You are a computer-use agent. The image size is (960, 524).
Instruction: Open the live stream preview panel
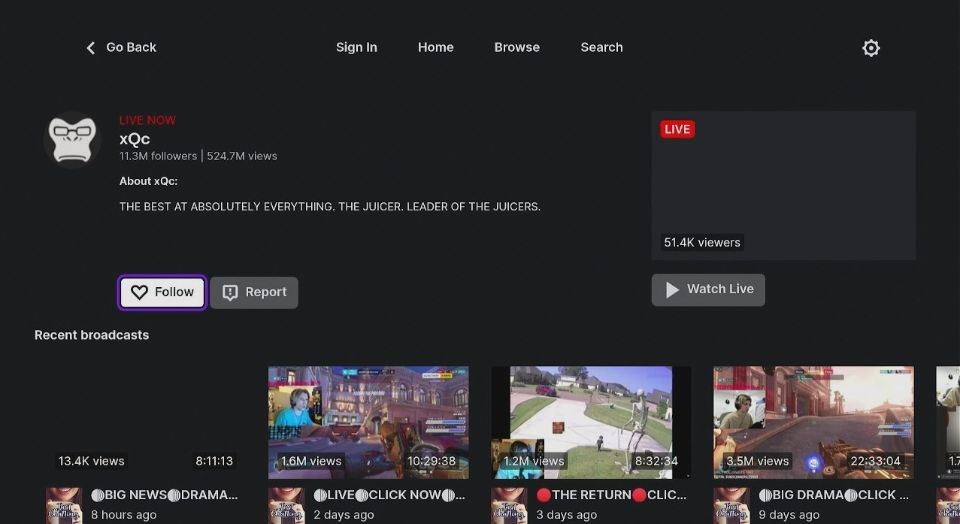(x=784, y=185)
